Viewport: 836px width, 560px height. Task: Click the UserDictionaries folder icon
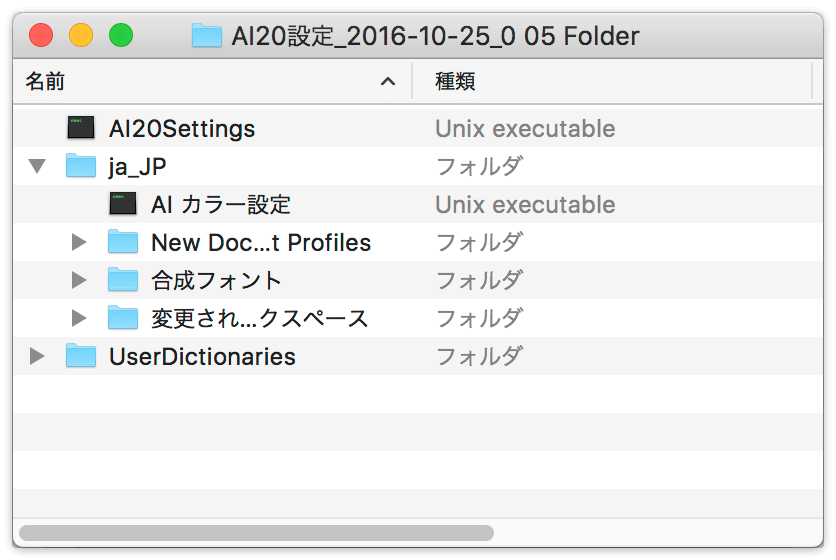point(81,356)
